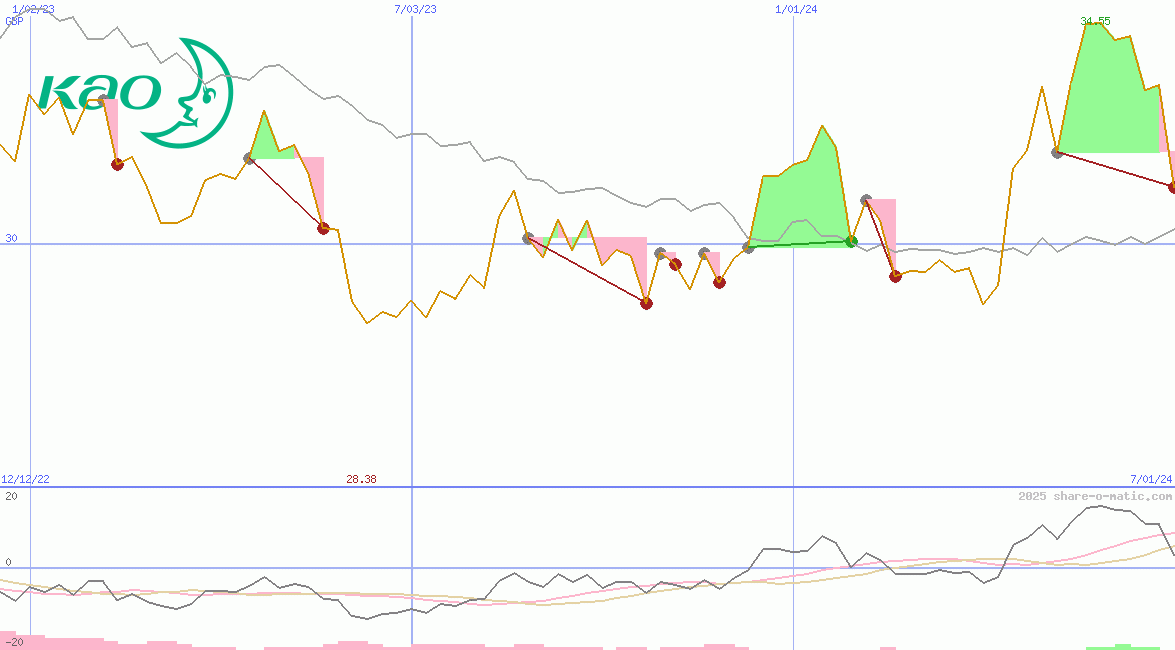Select the red marker at the chart's lowest trade point
This screenshot has height=650, width=1175.
[x=646, y=303]
